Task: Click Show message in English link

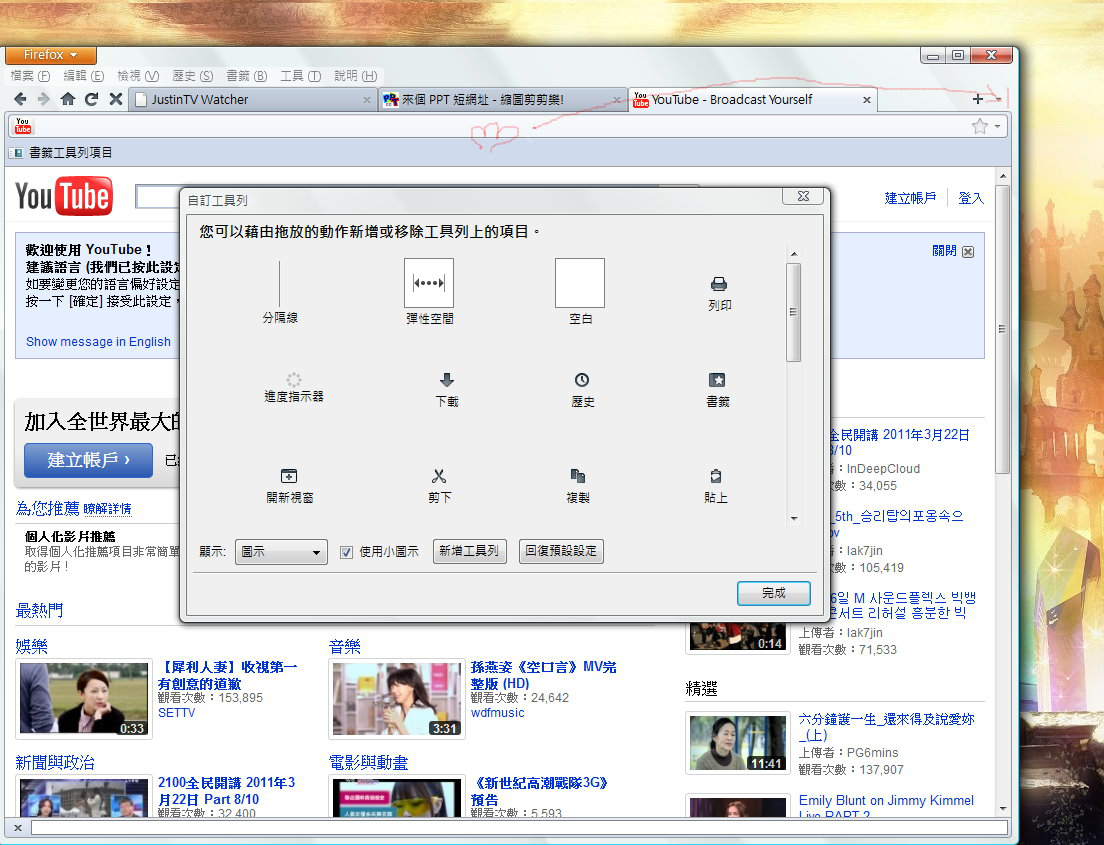Action: point(99,342)
